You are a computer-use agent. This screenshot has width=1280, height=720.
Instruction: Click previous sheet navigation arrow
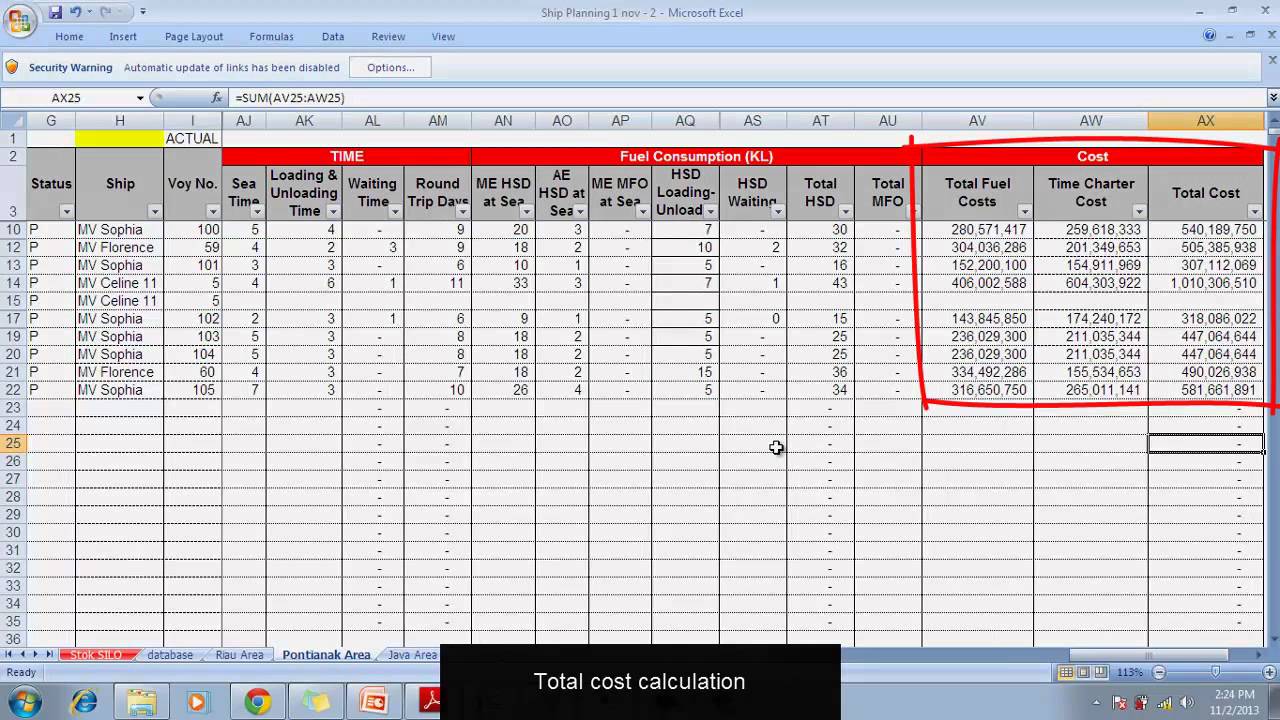[x=23, y=654]
